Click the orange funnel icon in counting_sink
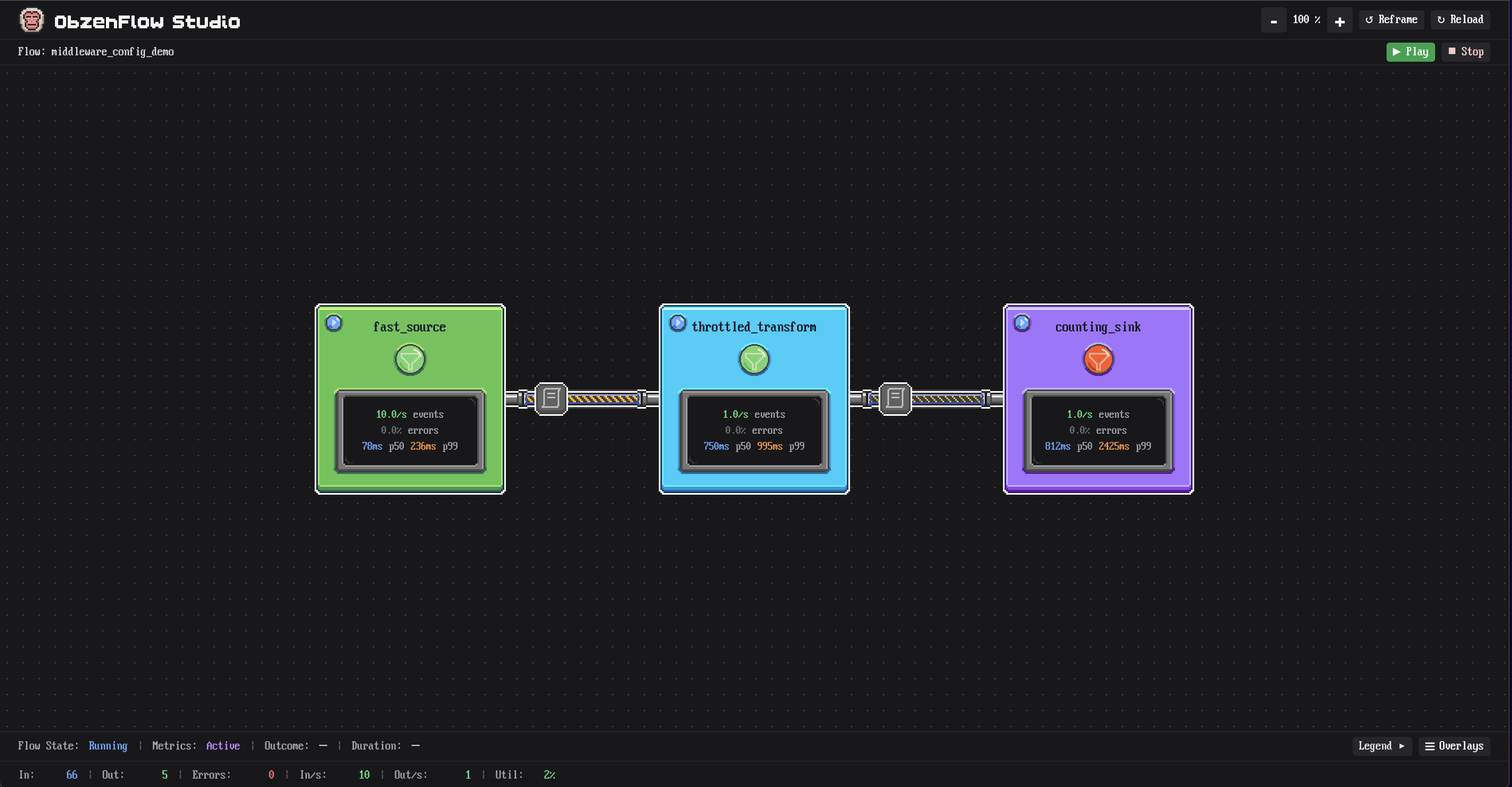This screenshot has height=787, width=1512. click(x=1098, y=360)
